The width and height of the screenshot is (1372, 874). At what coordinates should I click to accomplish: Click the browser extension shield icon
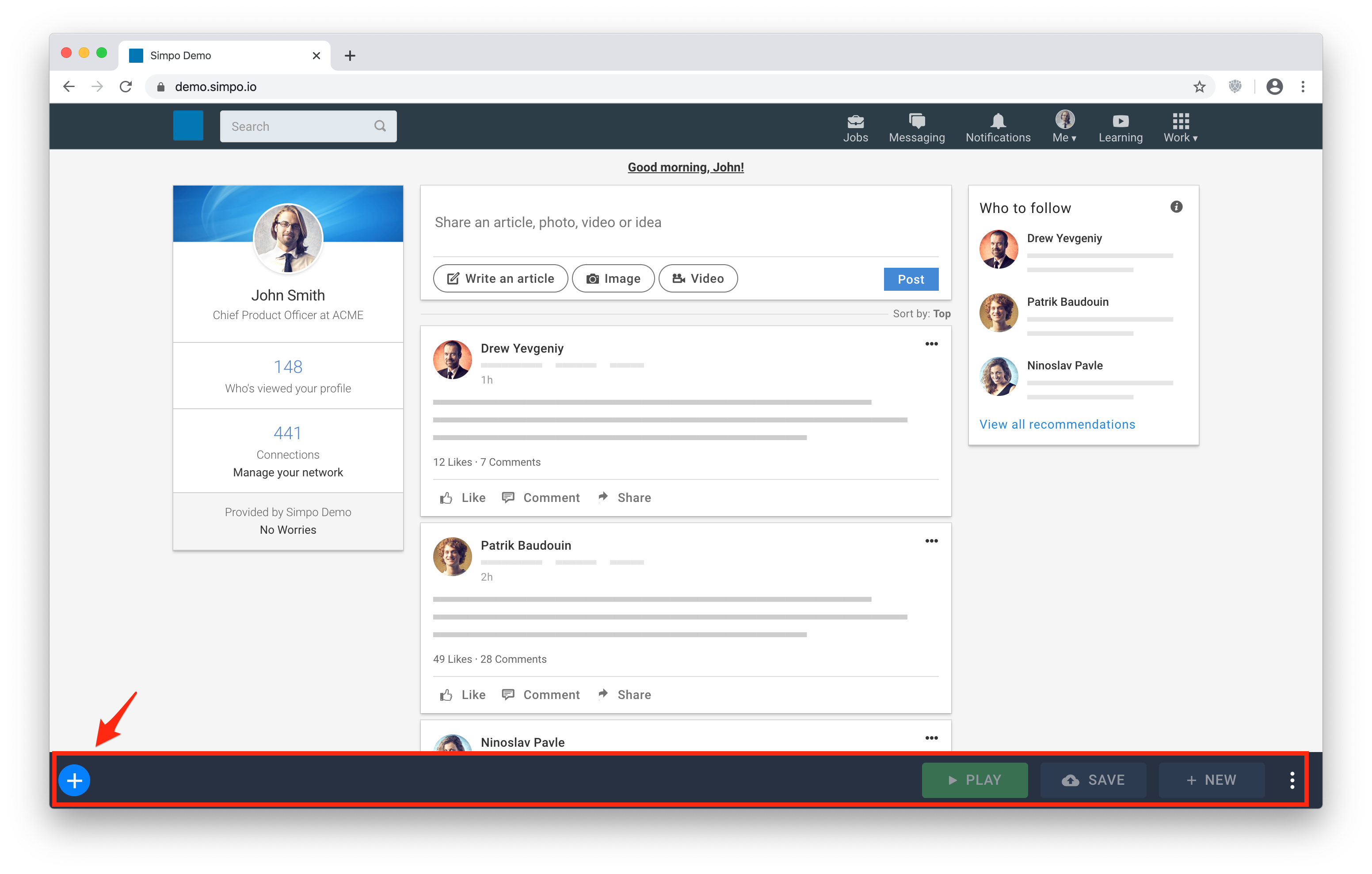(x=1235, y=87)
